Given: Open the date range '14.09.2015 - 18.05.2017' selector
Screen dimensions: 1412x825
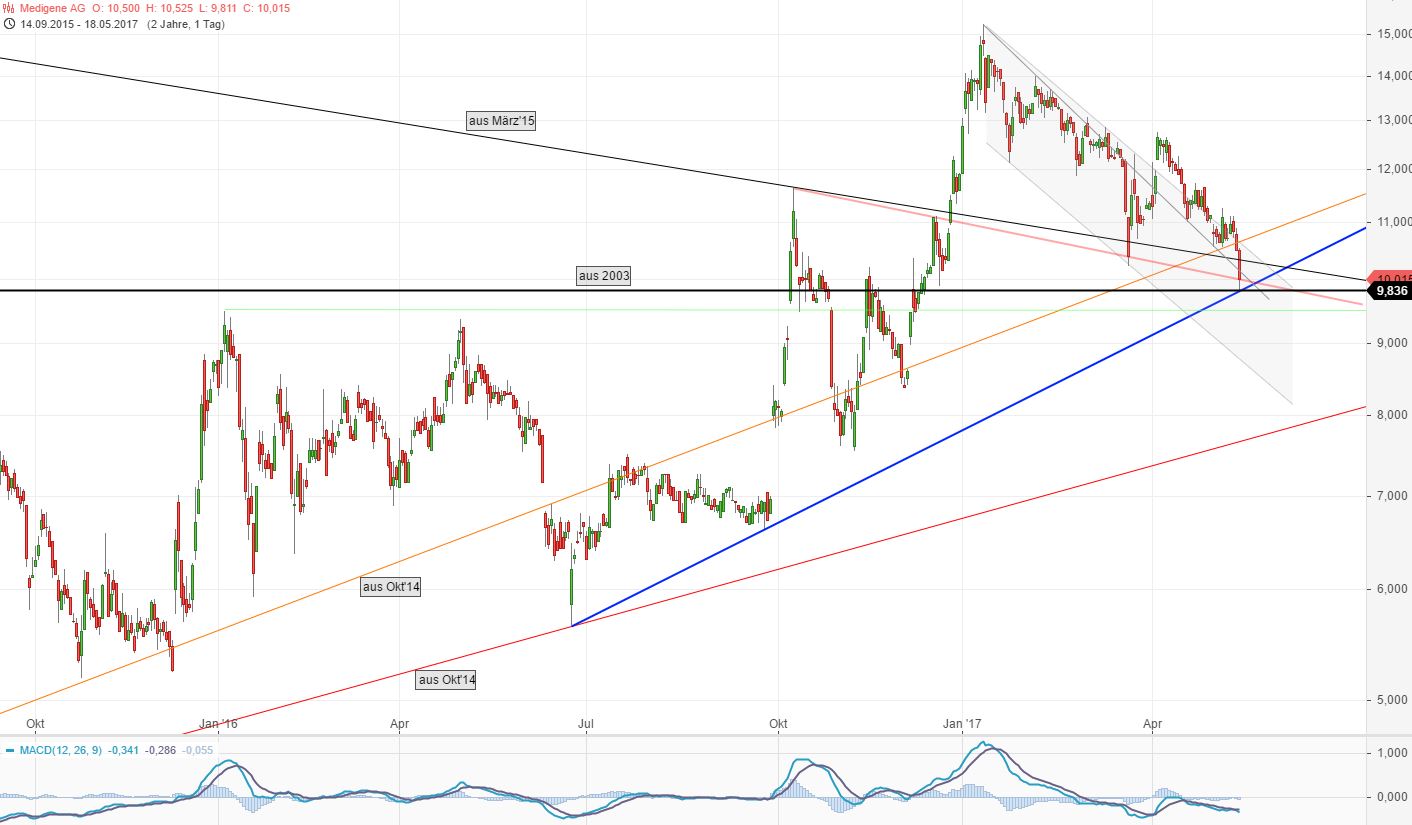Looking at the screenshot, I should tap(80, 24).
